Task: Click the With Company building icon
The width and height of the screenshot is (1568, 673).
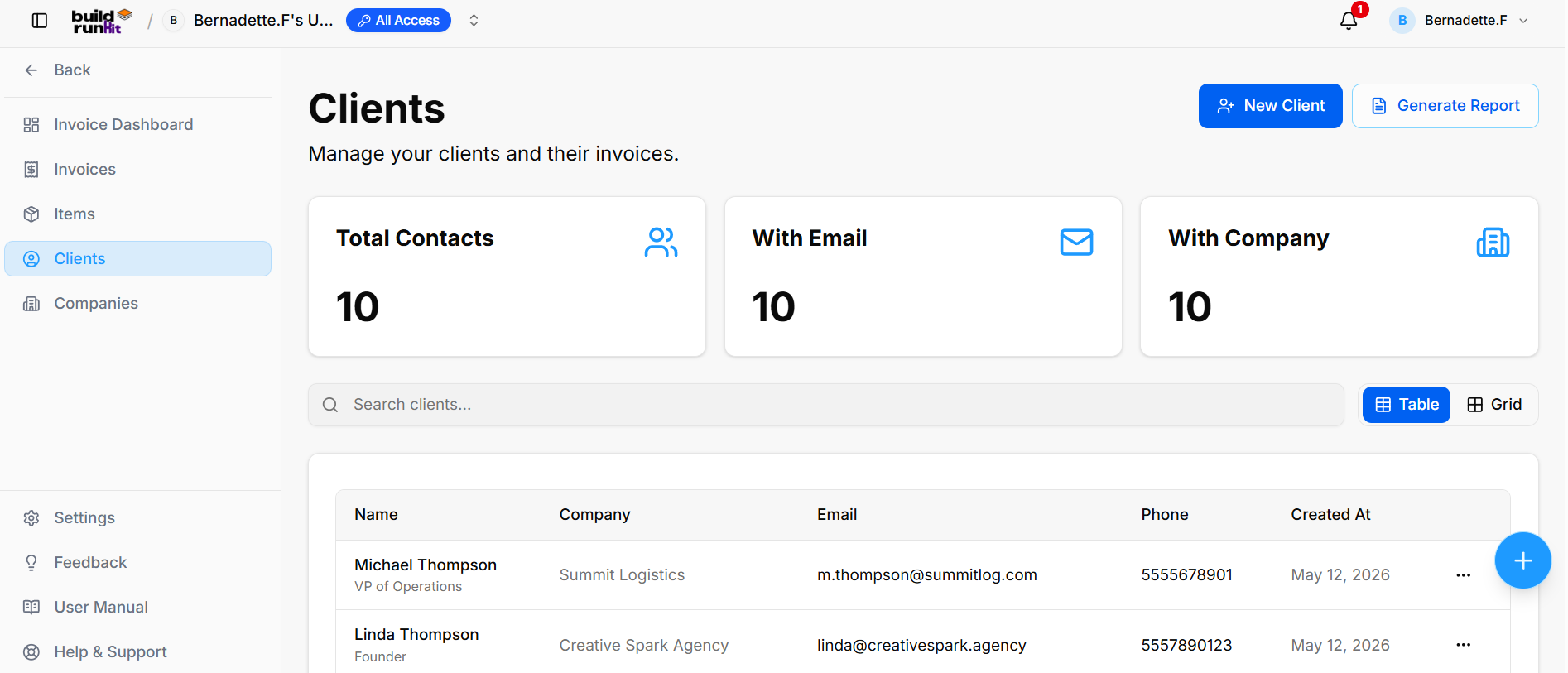Action: click(x=1493, y=243)
